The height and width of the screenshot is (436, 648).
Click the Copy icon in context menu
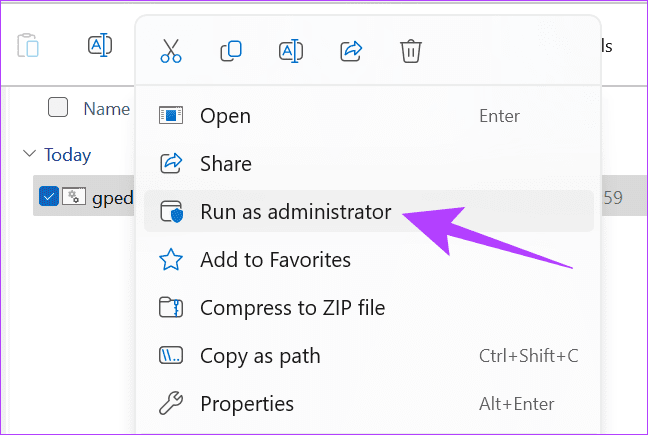pos(231,50)
